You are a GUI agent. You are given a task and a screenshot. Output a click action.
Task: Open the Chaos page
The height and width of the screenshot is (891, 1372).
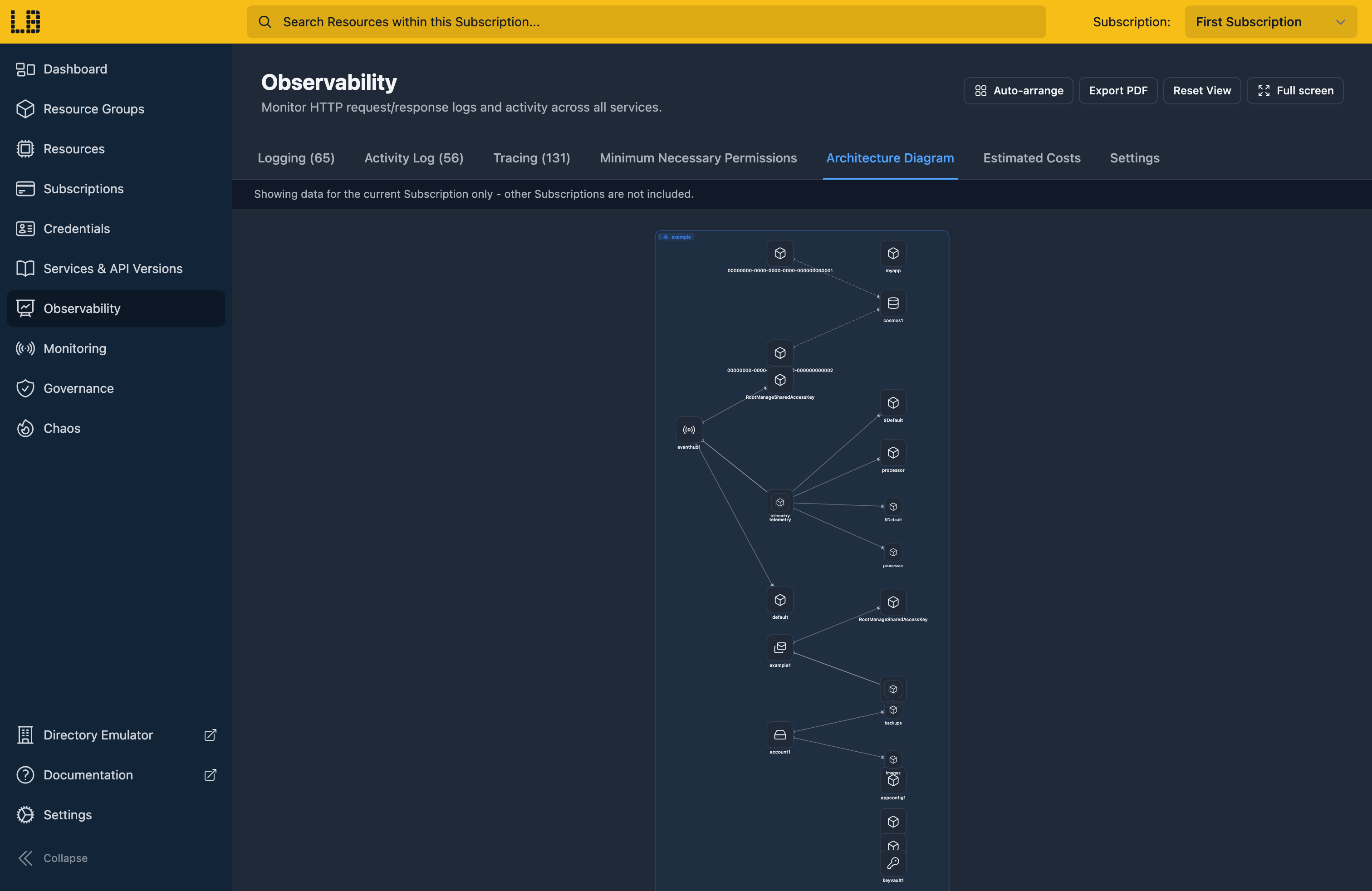pyautogui.click(x=116, y=428)
